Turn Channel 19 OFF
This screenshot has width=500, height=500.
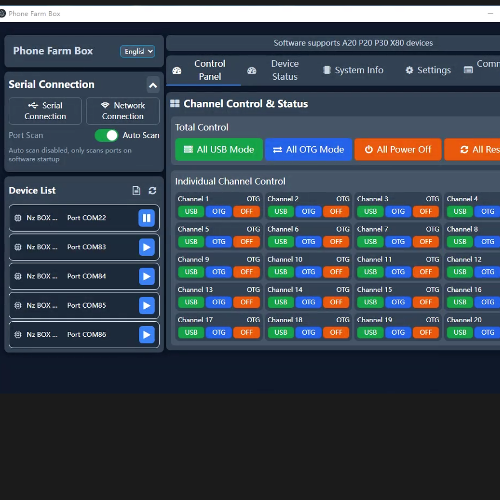coord(426,333)
